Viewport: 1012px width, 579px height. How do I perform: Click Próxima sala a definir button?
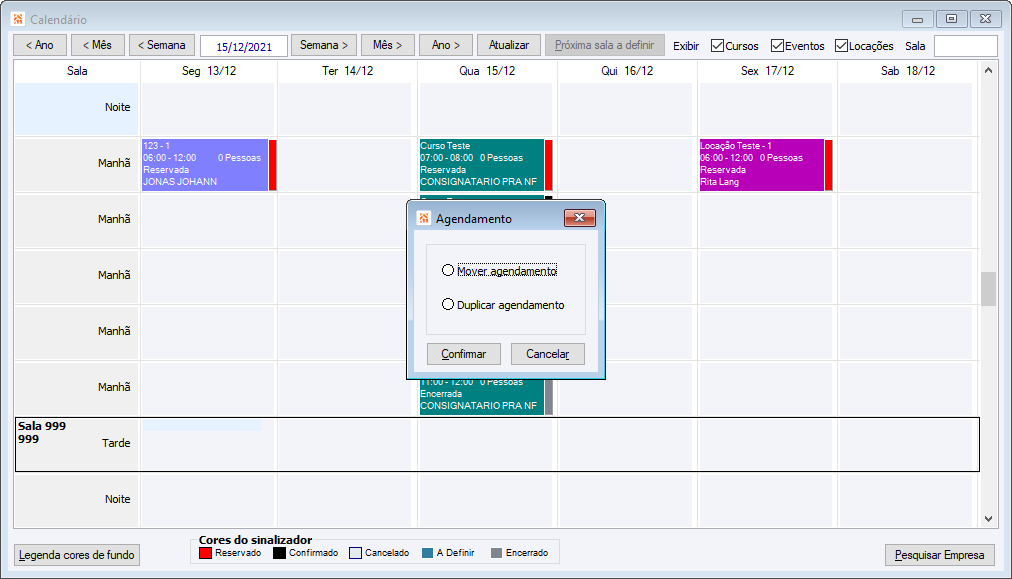point(605,45)
